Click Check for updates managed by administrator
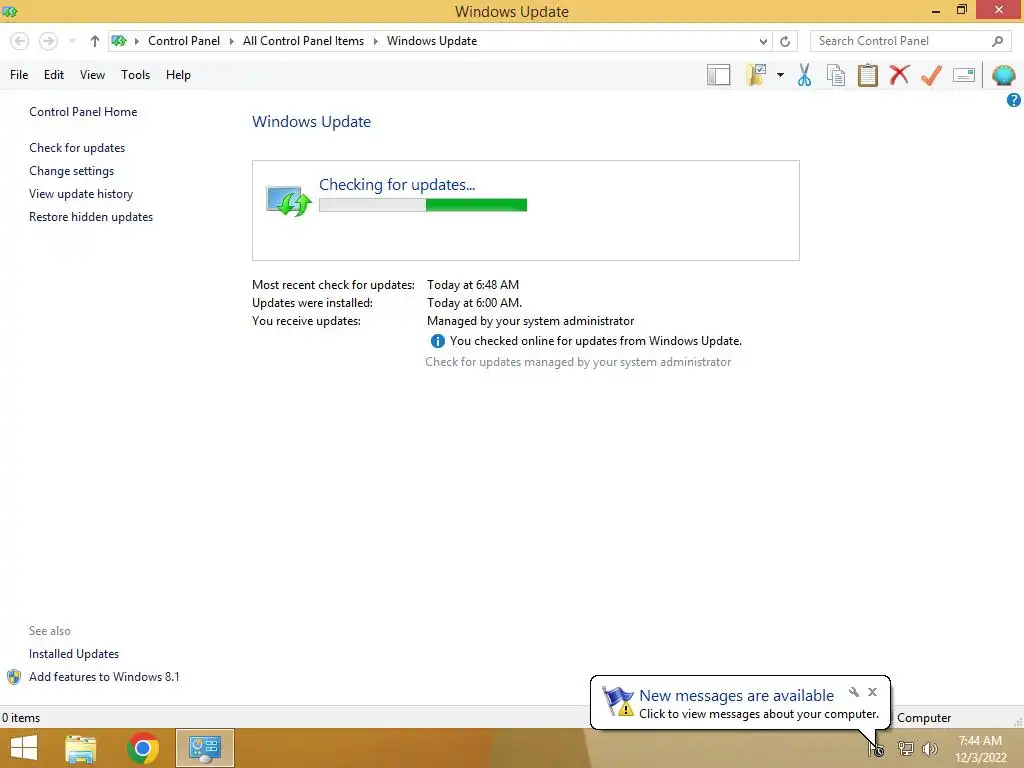1024x768 pixels. pyautogui.click(x=578, y=362)
